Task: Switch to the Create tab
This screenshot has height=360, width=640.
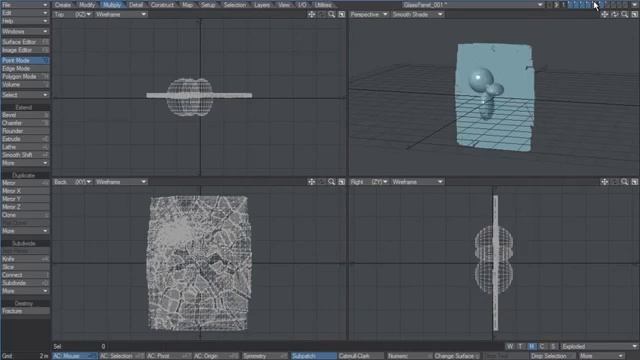Action: [x=63, y=5]
